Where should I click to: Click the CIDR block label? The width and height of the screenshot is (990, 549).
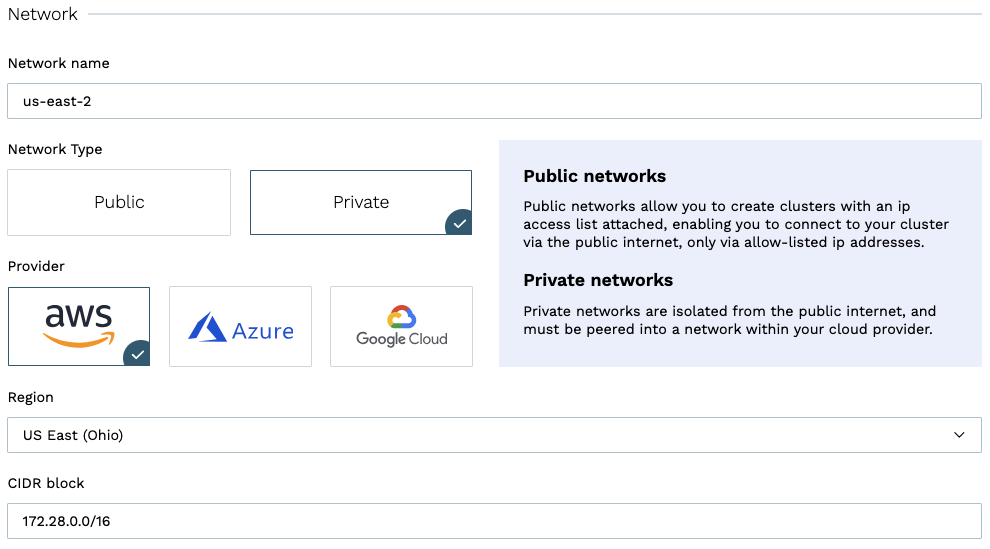pyautogui.click(x=46, y=483)
